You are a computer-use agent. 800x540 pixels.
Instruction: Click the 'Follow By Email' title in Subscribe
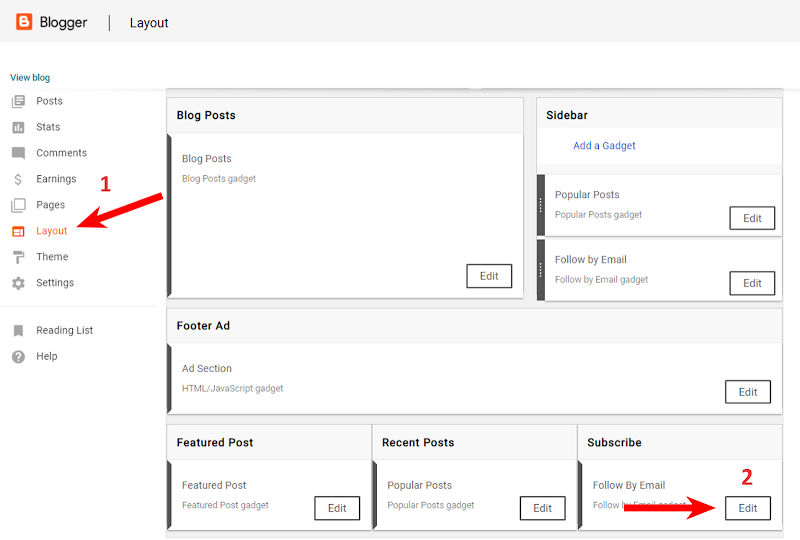coord(629,485)
